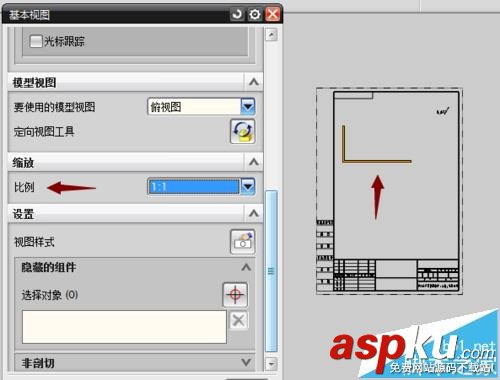Expand the 非剖切 group

[246, 362]
